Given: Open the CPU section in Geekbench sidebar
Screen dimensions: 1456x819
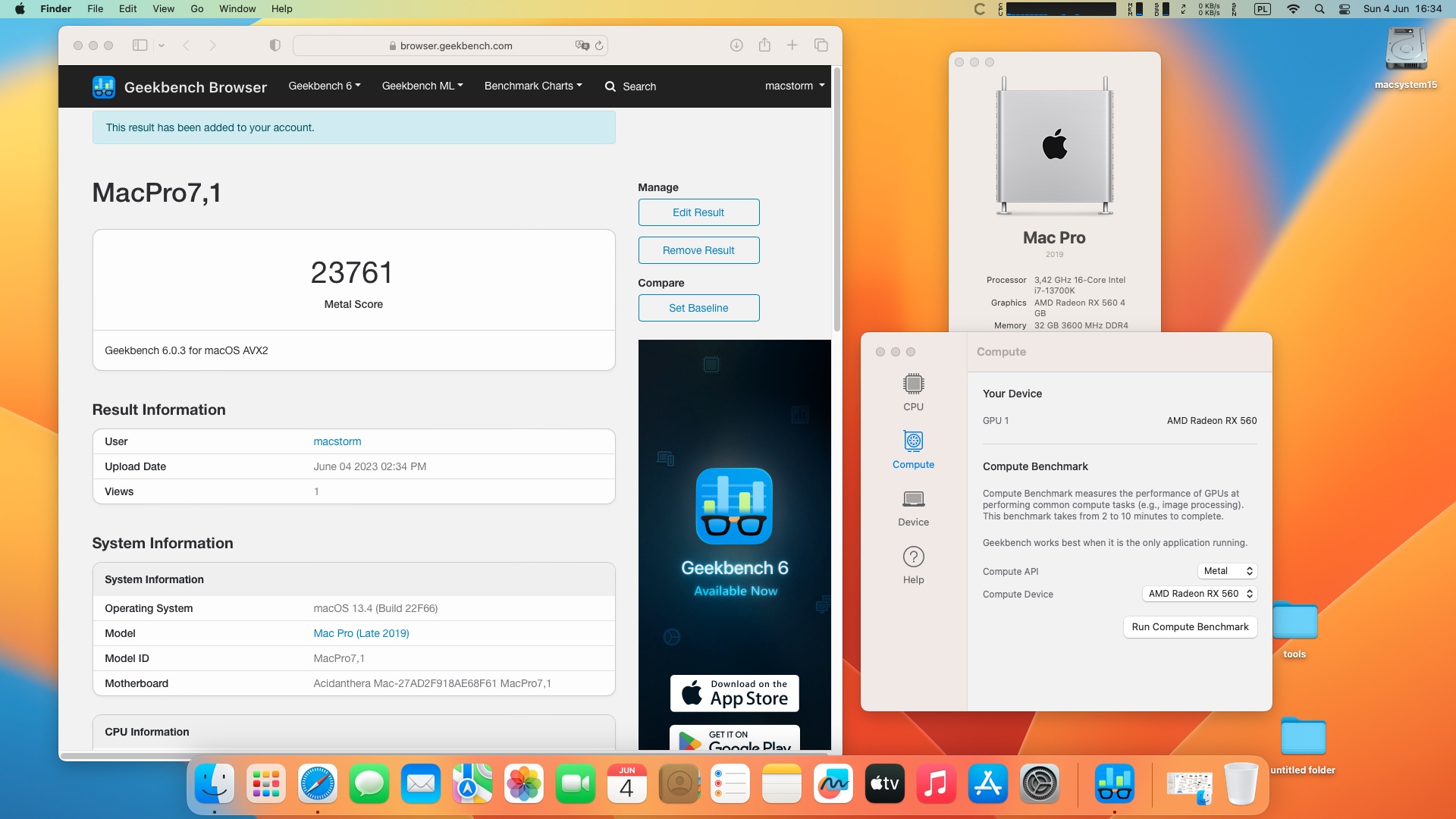Looking at the screenshot, I should click(913, 391).
